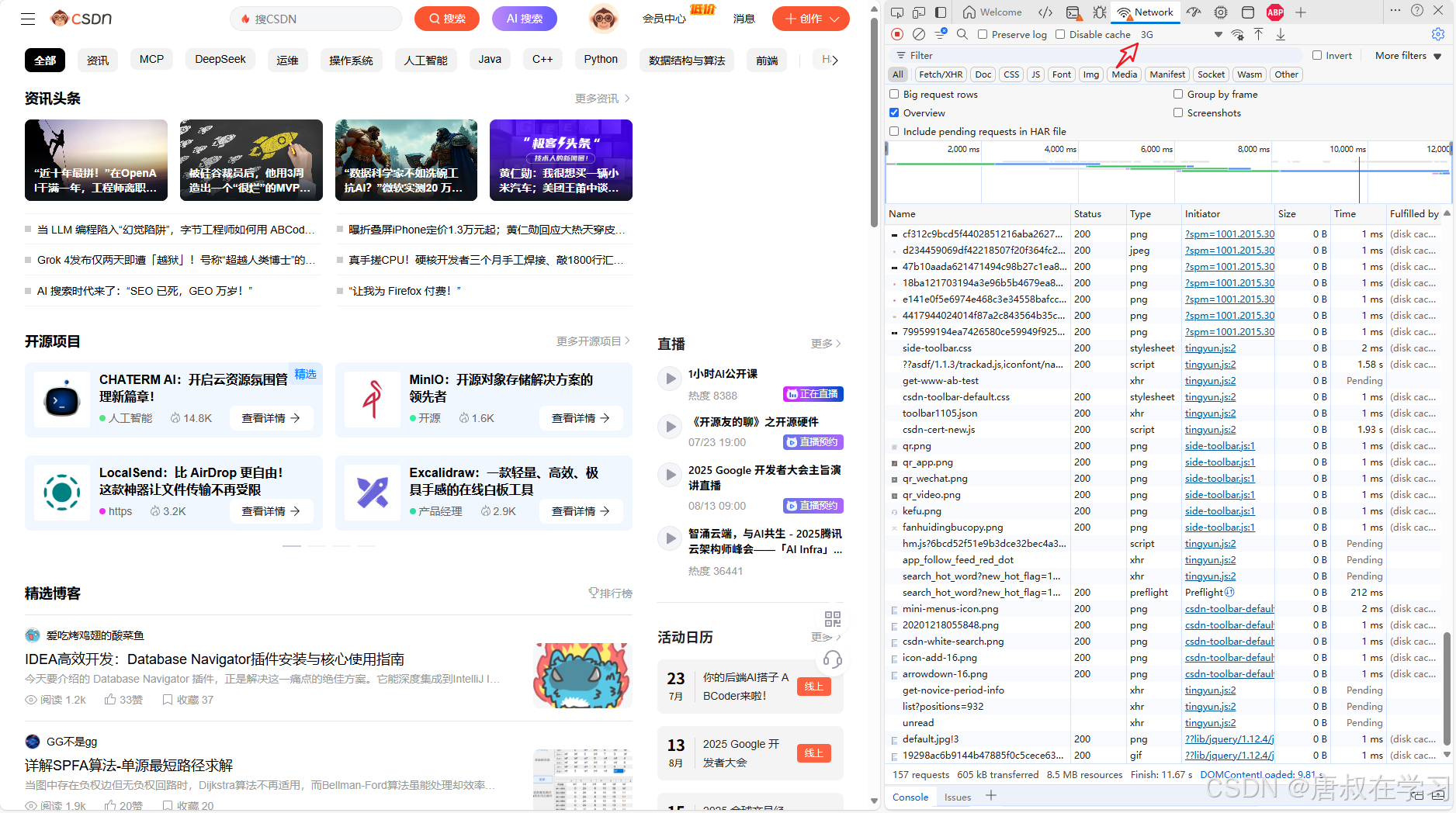Select the DeepSeek category tab
The width and height of the screenshot is (1456, 813).
click(x=220, y=60)
